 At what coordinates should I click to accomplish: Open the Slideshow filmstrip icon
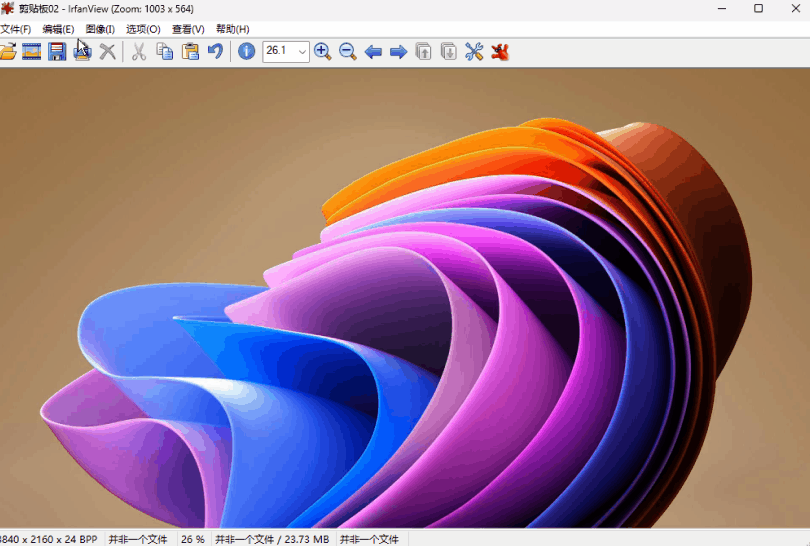[x=32, y=52]
